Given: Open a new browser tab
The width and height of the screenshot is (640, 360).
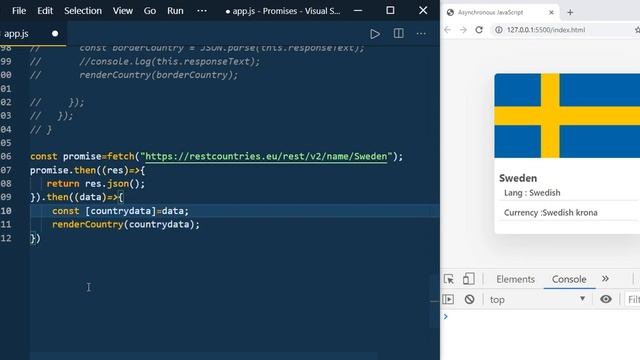Looking at the screenshot, I should pyautogui.click(x=570, y=12).
